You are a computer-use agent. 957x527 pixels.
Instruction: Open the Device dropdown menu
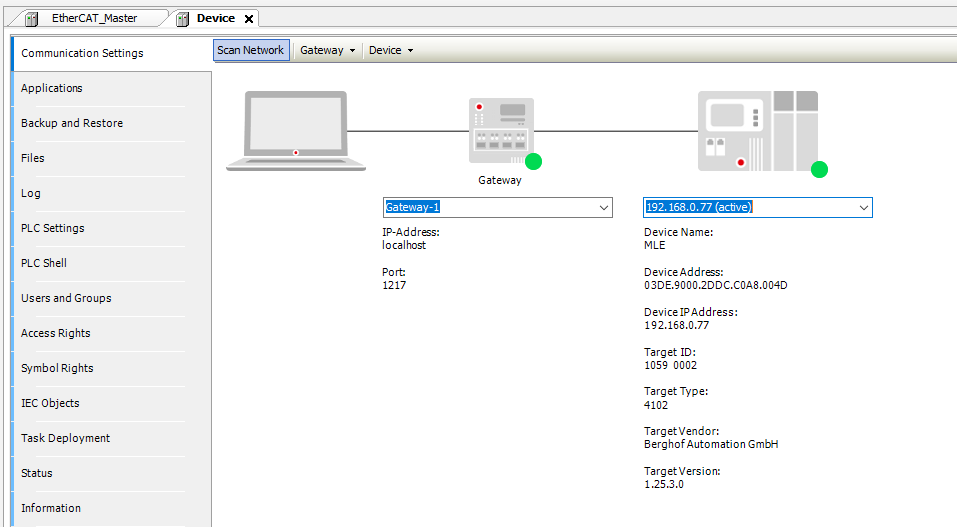pyautogui.click(x=391, y=50)
